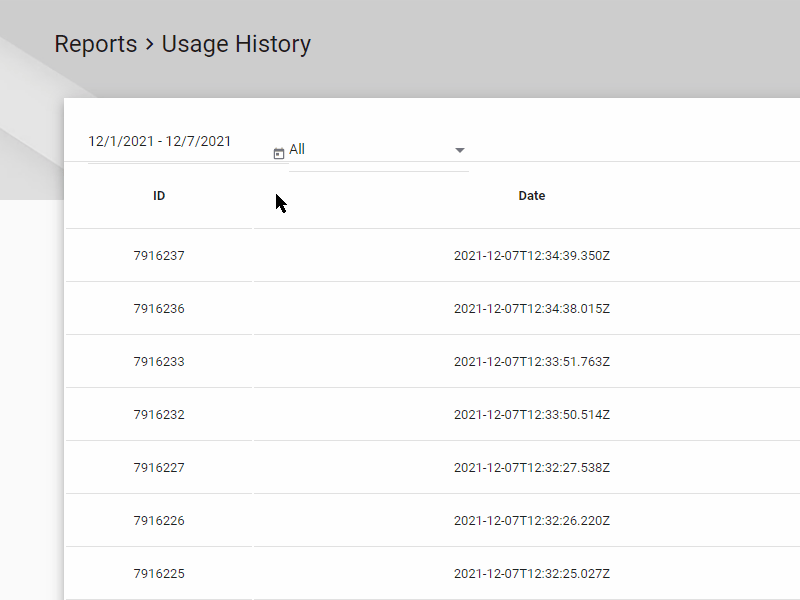Select record ID 7916236
The image size is (800, 600).
159,309
